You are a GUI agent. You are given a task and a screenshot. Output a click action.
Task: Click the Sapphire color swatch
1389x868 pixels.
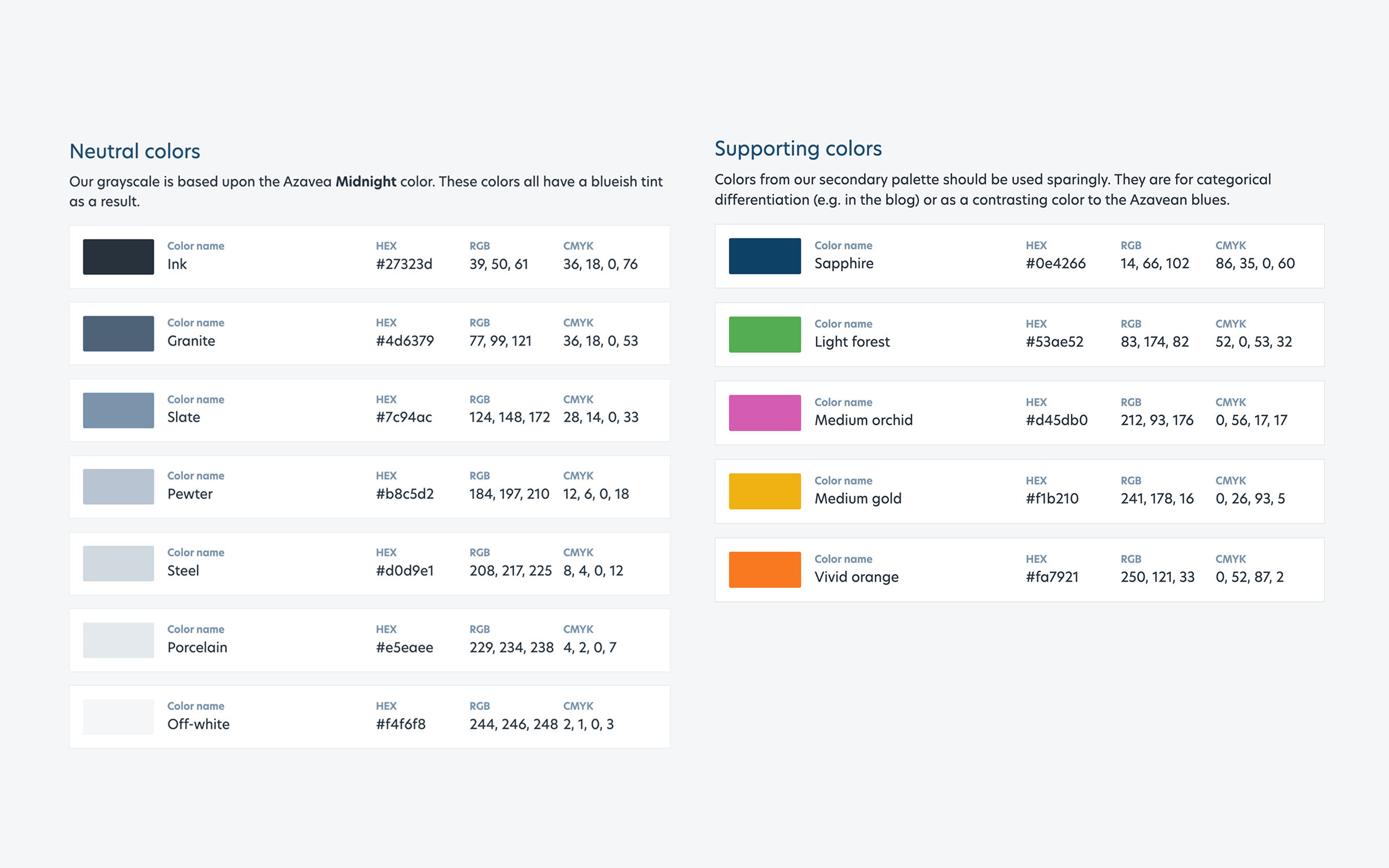765,256
